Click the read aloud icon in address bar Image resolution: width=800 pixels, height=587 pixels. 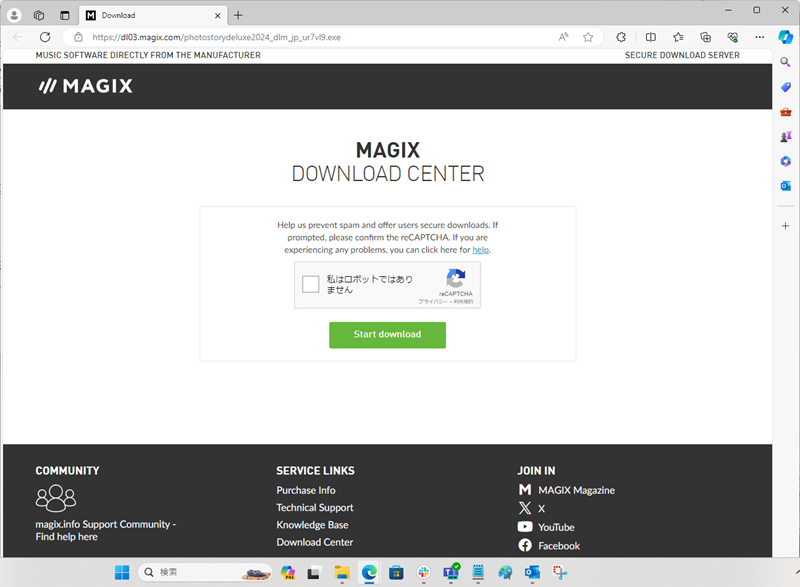pyautogui.click(x=563, y=37)
